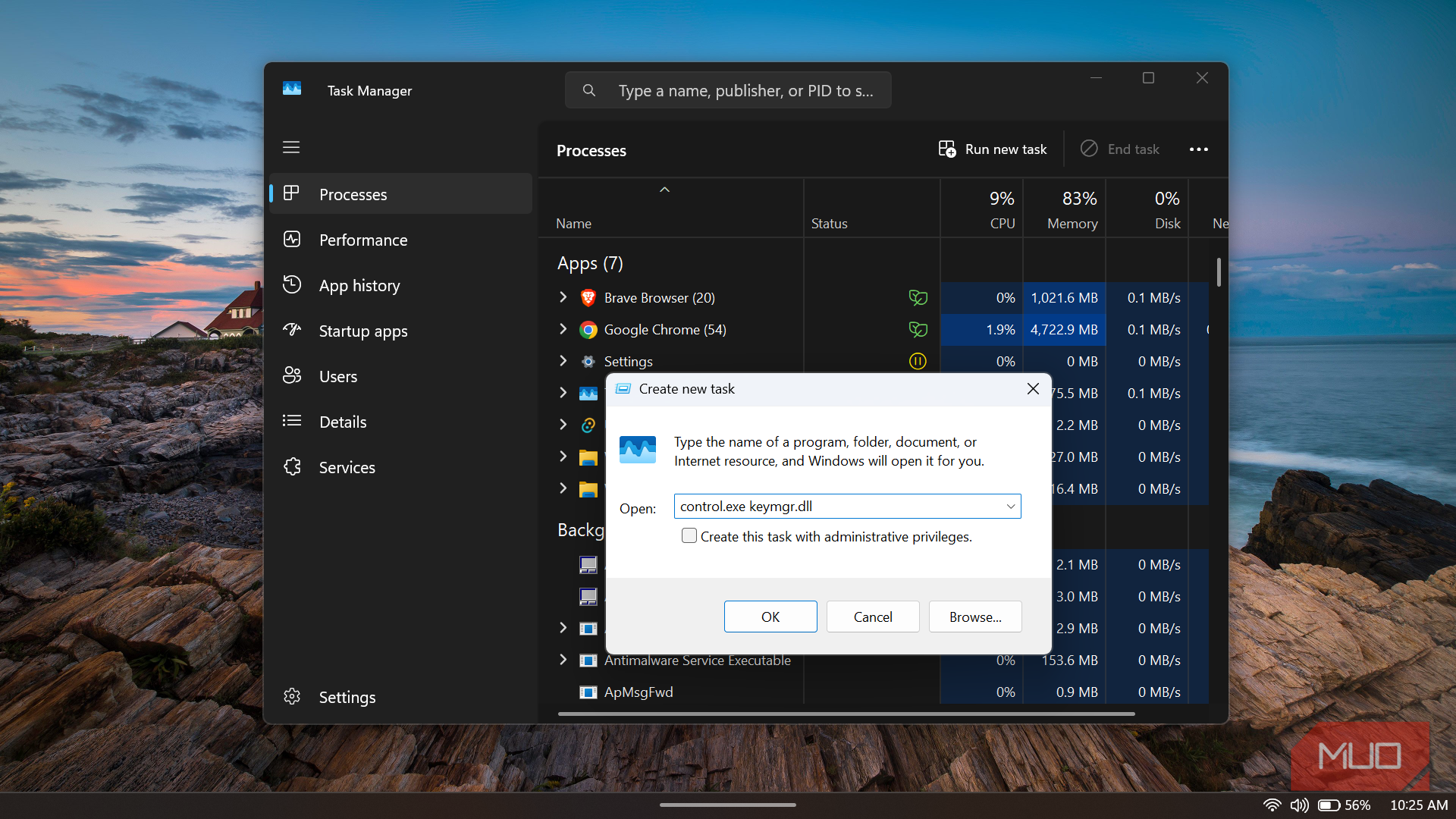Click the 153.6 MB memory value for Antimalware
The height and width of the screenshot is (819, 1456).
tap(1069, 661)
